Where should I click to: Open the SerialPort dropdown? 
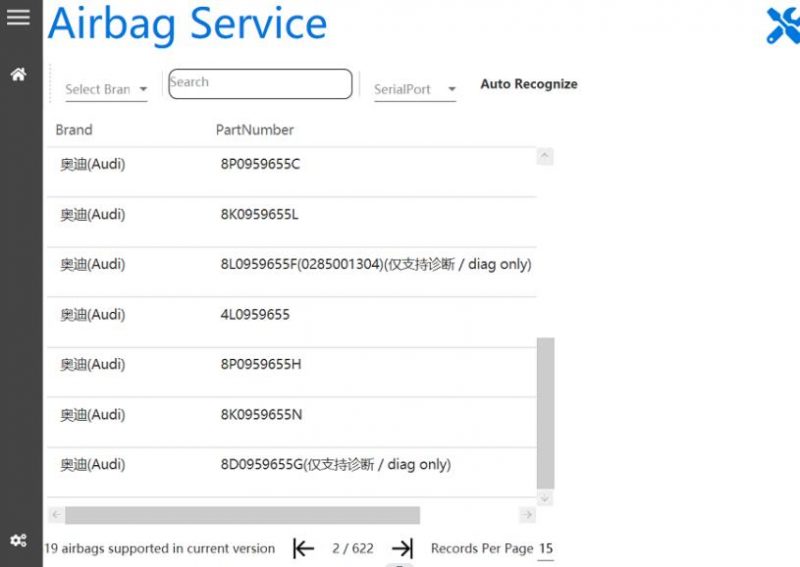(415, 89)
